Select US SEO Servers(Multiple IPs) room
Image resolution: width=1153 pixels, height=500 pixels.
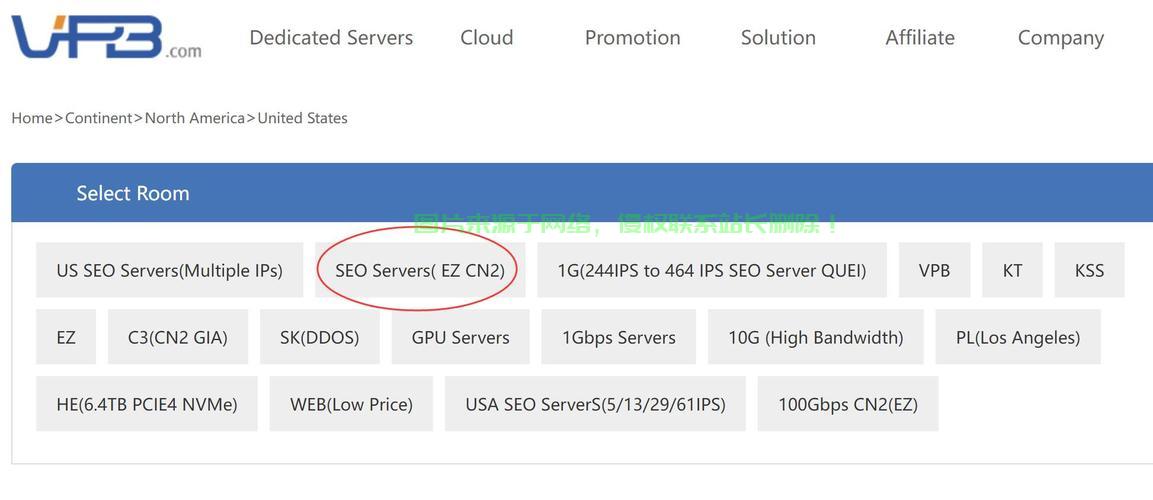tap(169, 270)
